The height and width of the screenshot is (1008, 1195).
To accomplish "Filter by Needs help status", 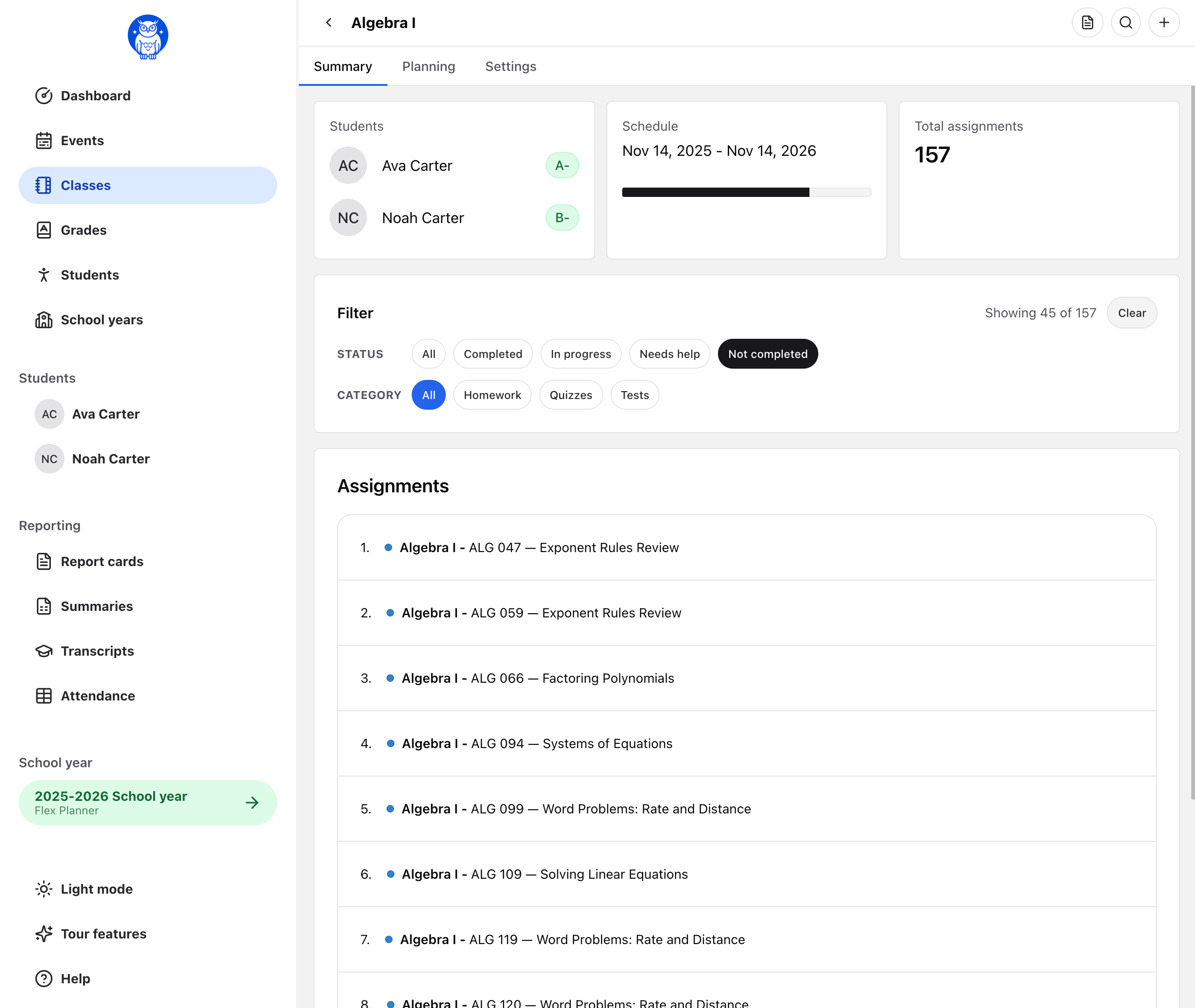I will coord(669,354).
